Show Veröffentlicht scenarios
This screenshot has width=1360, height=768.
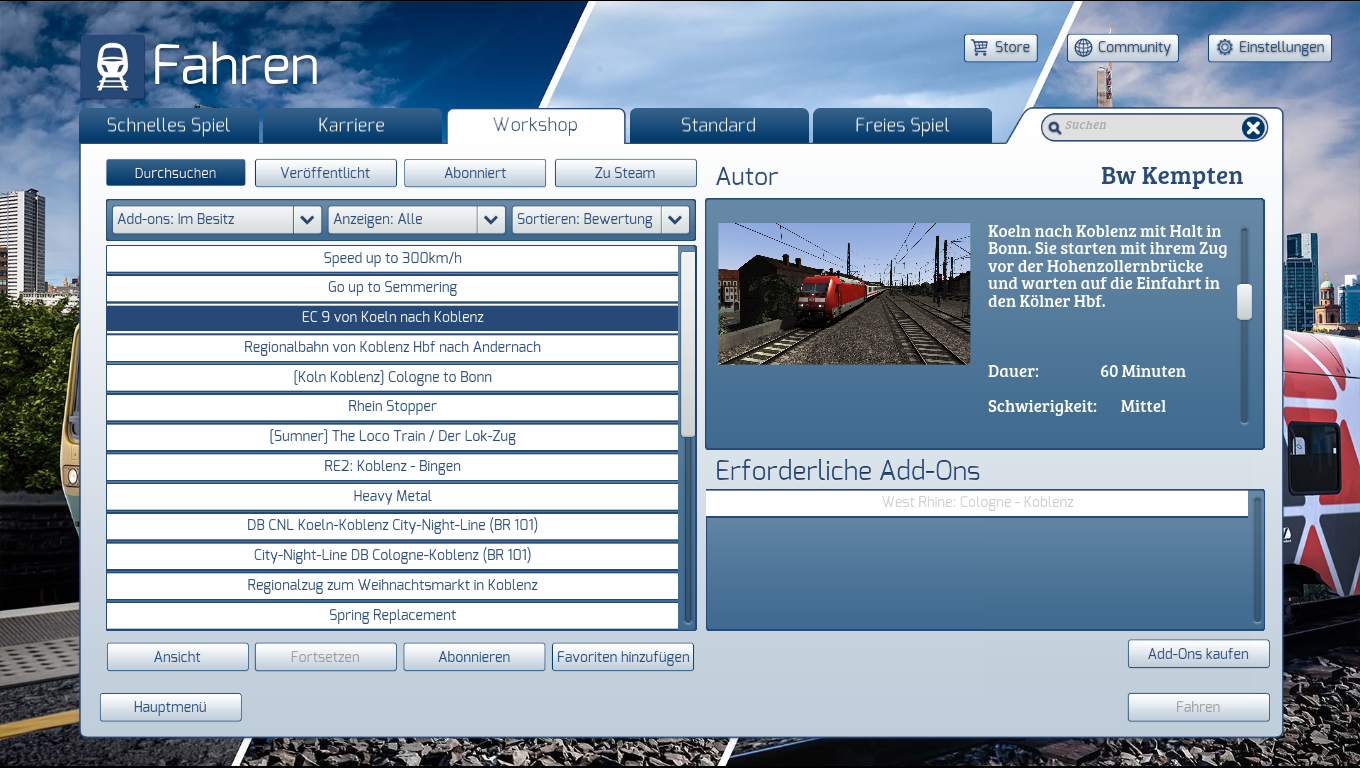click(x=326, y=173)
